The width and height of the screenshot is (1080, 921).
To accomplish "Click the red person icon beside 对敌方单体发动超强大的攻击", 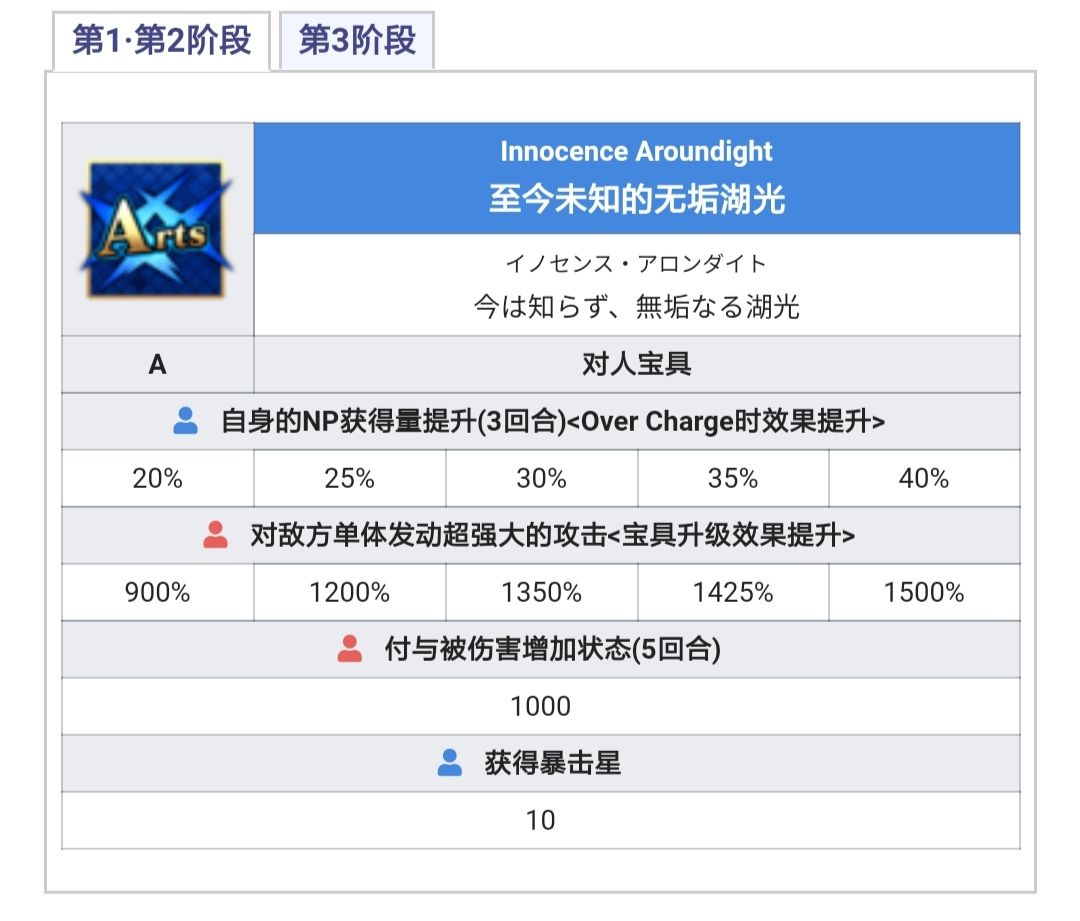I will point(216,536).
